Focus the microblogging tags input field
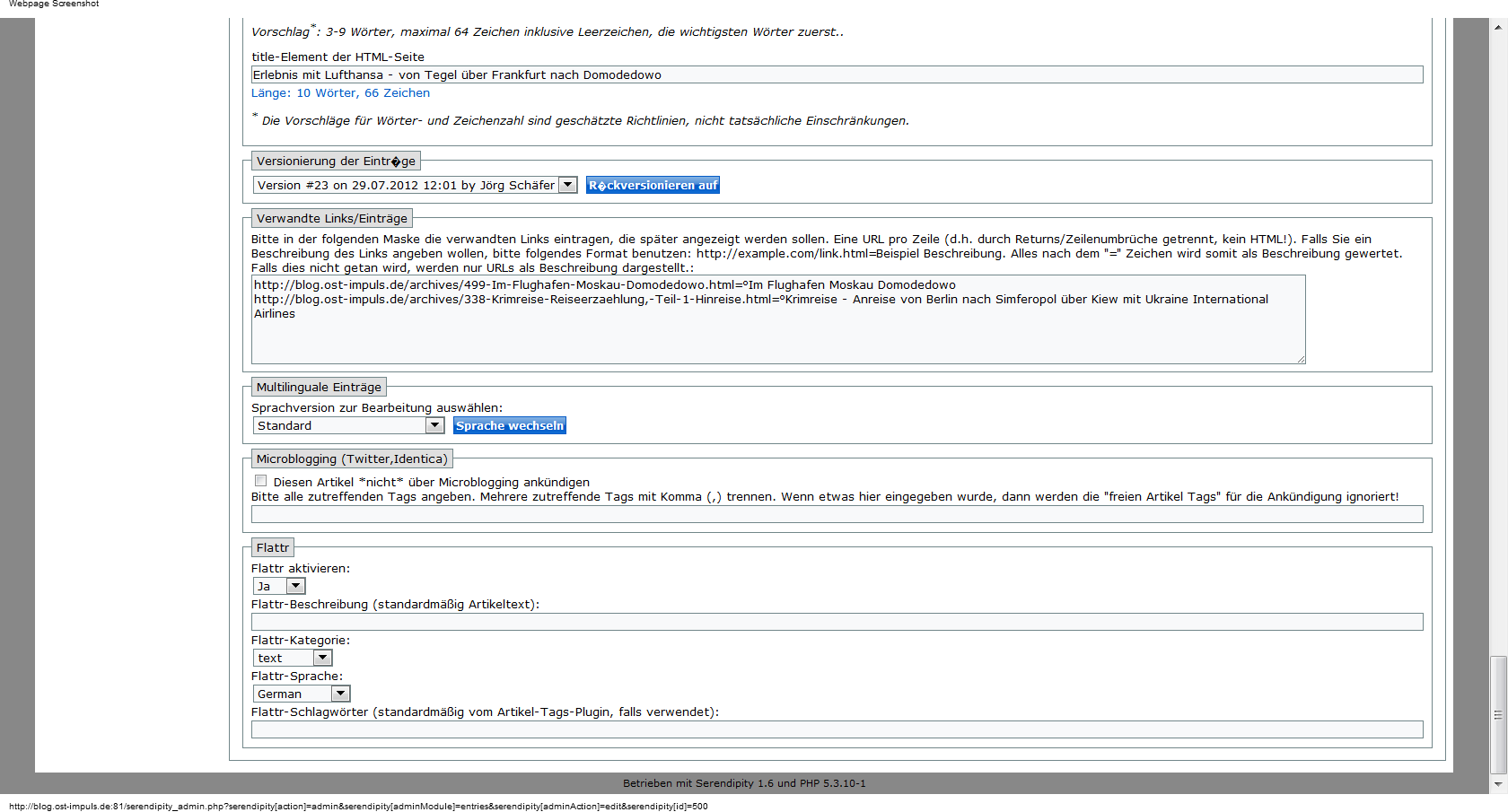 (x=837, y=514)
